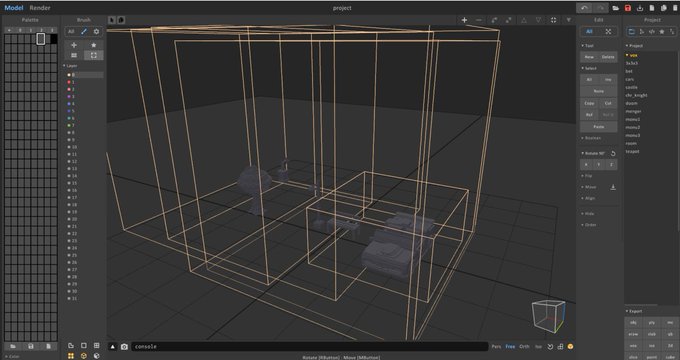Viewport: 680px width, 360px height.
Task: Switch camera to Free mode
Action: 510,347
